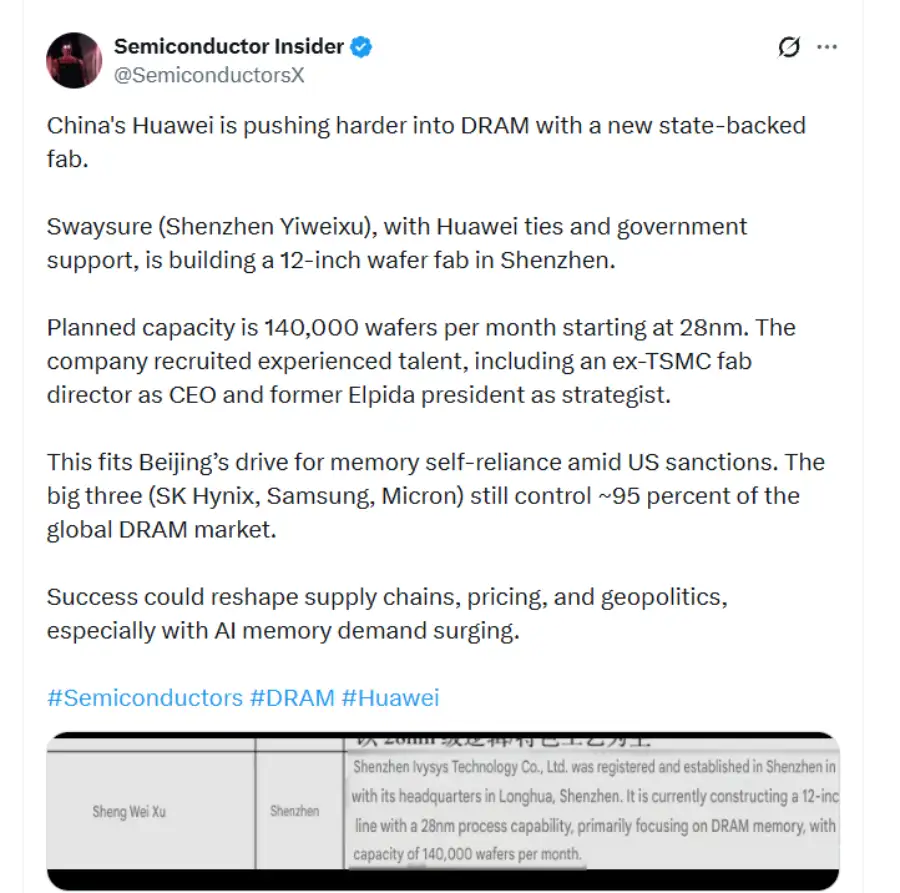The image size is (900, 893).
Task: Click the Beijing's memory self-reliance paragraph
Action: click(436, 496)
